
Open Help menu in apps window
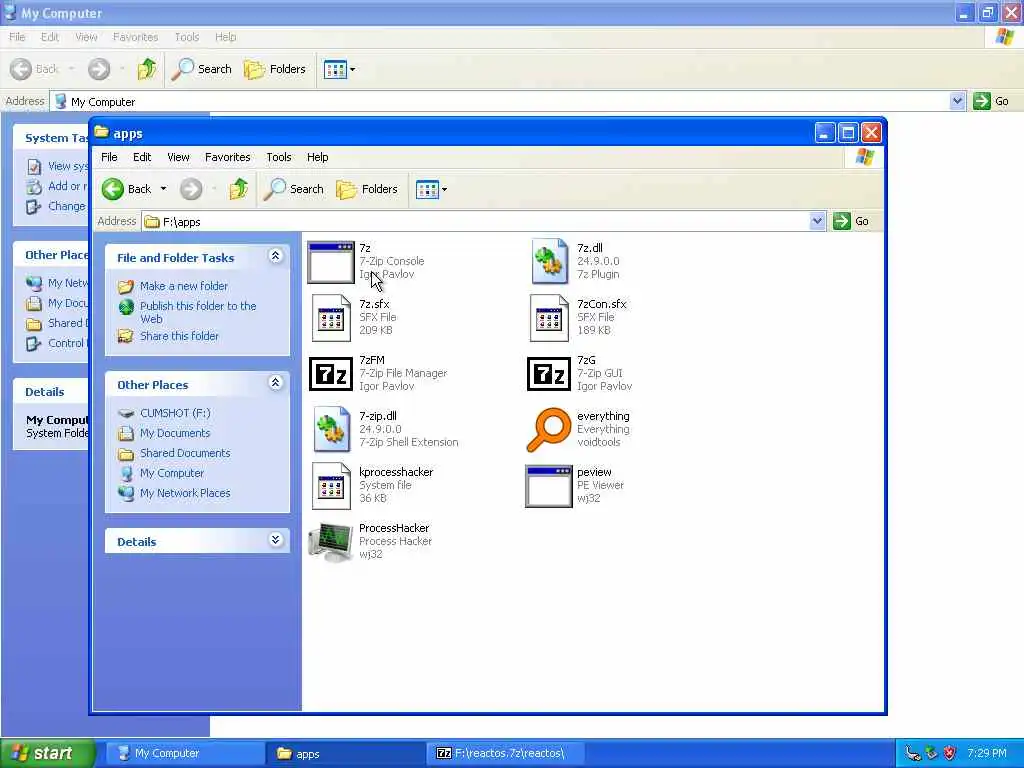(x=317, y=157)
